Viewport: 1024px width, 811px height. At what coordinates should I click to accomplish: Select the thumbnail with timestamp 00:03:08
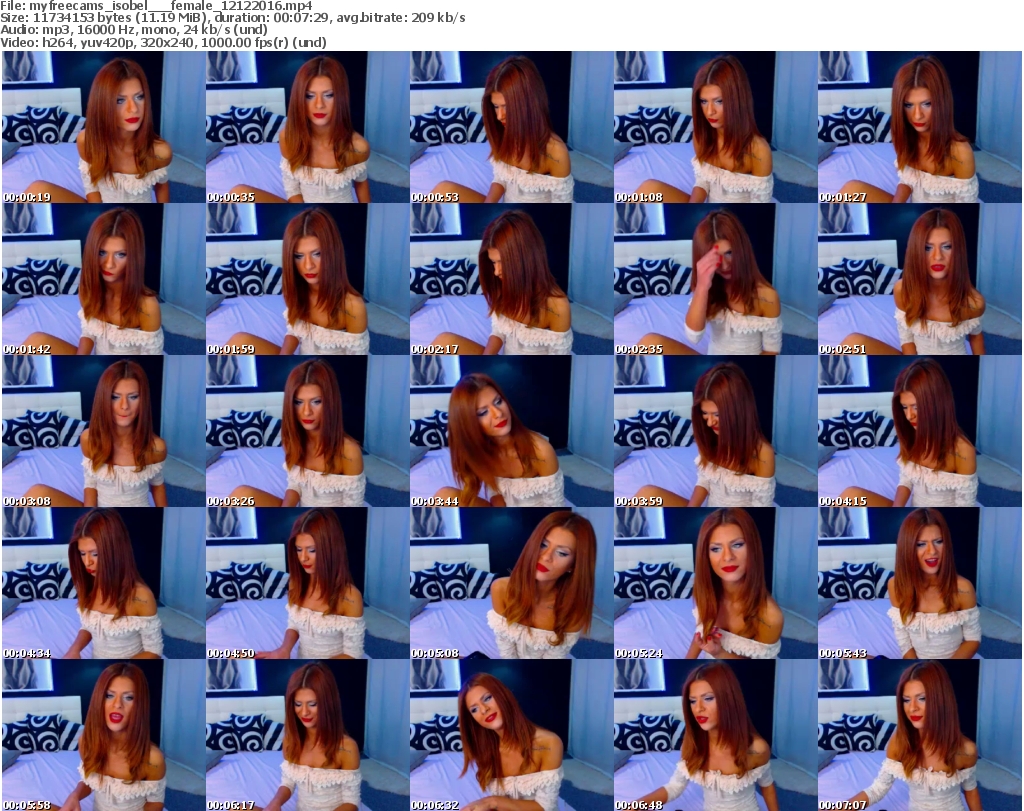[x=103, y=431]
